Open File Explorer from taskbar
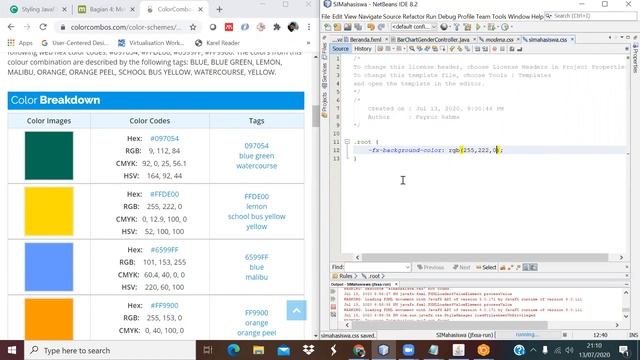The height and width of the screenshot is (360, 640). (258, 350)
